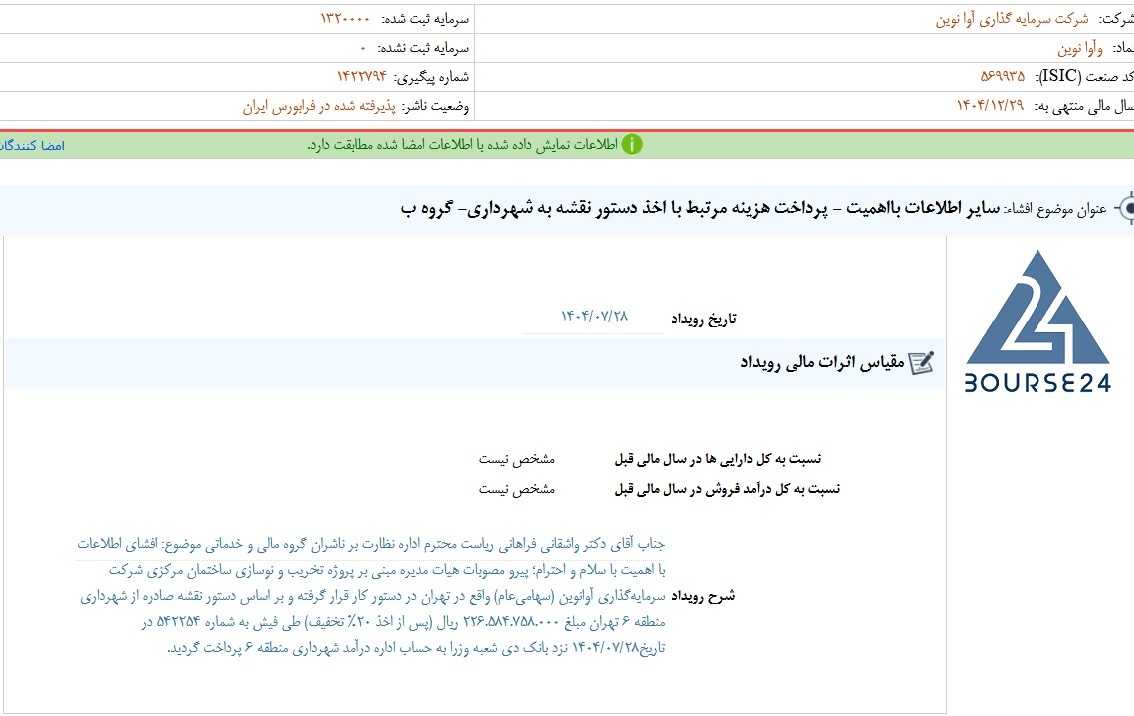Image resolution: width=1134 pixels, height=716 pixels.
Task: Click the green signature verification message bar
Action: pos(567,145)
